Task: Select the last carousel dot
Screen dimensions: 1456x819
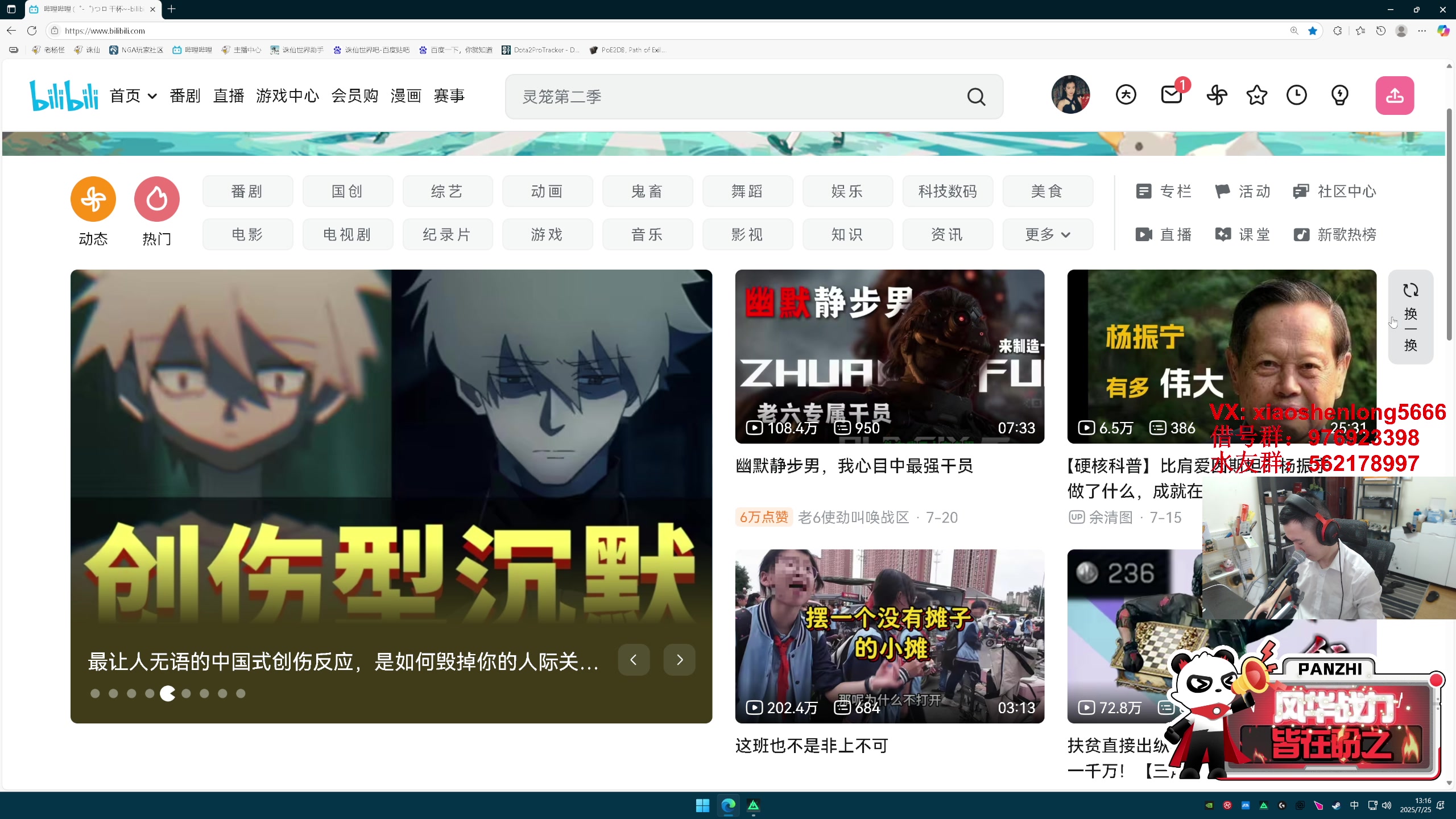Action: (x=241, y=693)
